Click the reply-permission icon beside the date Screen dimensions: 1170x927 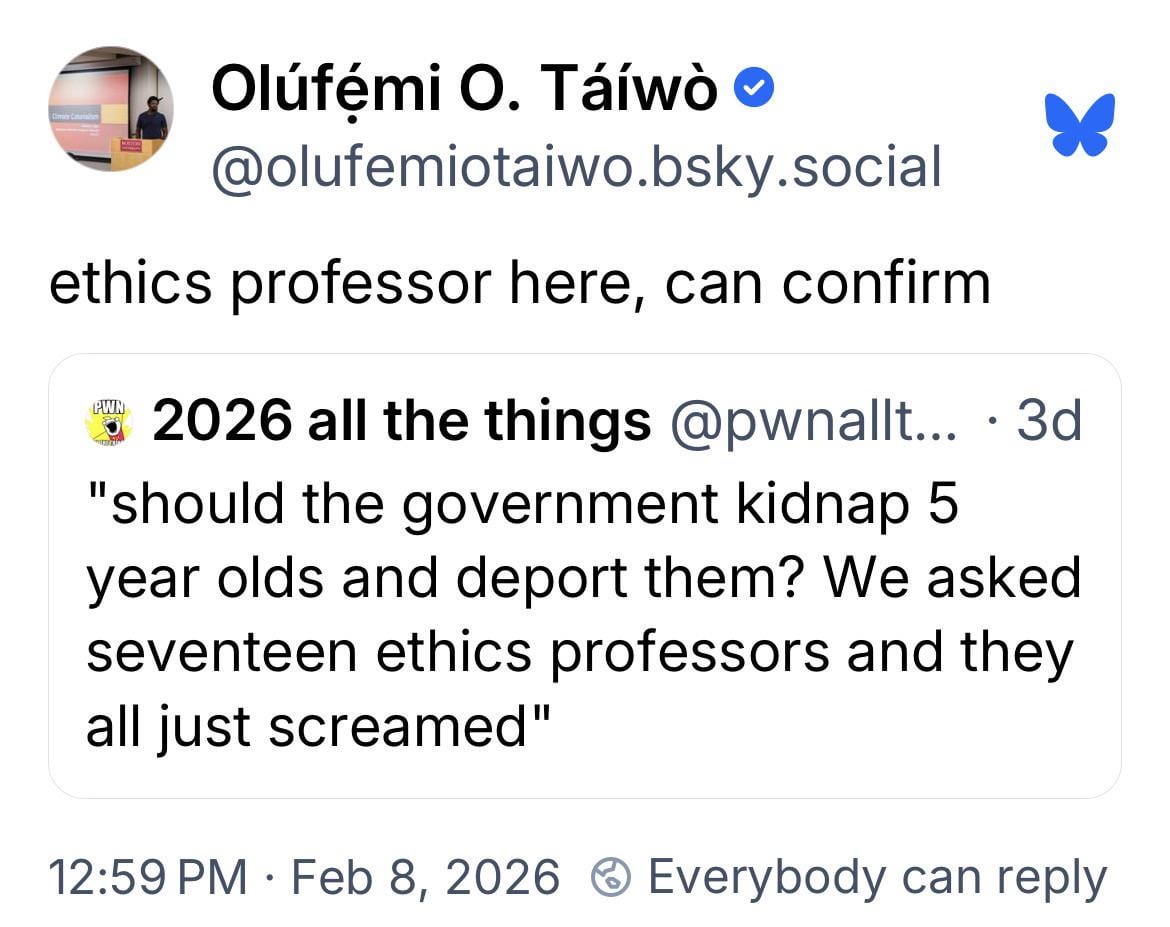[611, 877]
